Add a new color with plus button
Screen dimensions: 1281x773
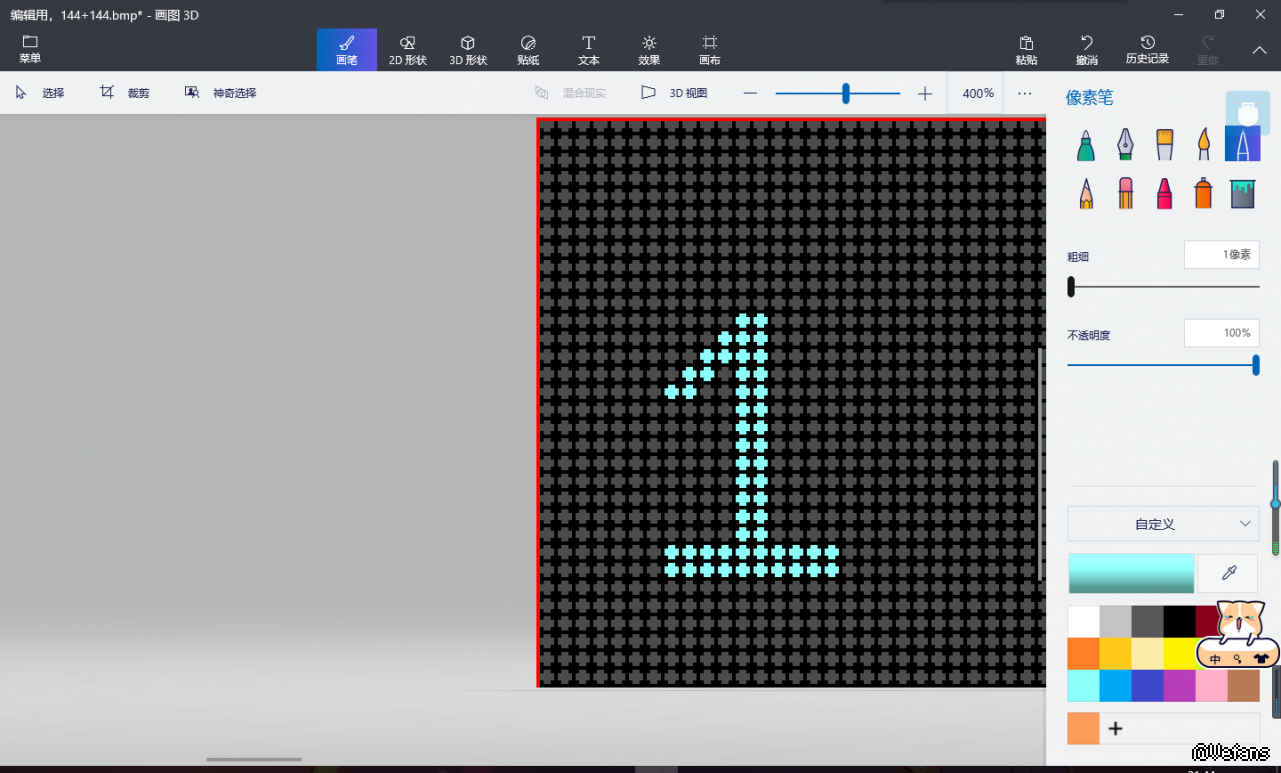[1116, 729]
